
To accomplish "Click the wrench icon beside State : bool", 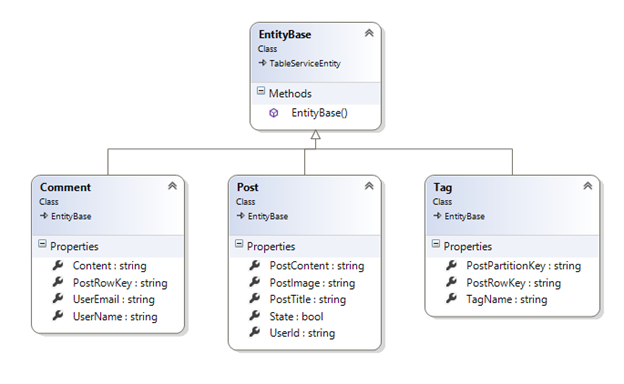I will 255,316.
